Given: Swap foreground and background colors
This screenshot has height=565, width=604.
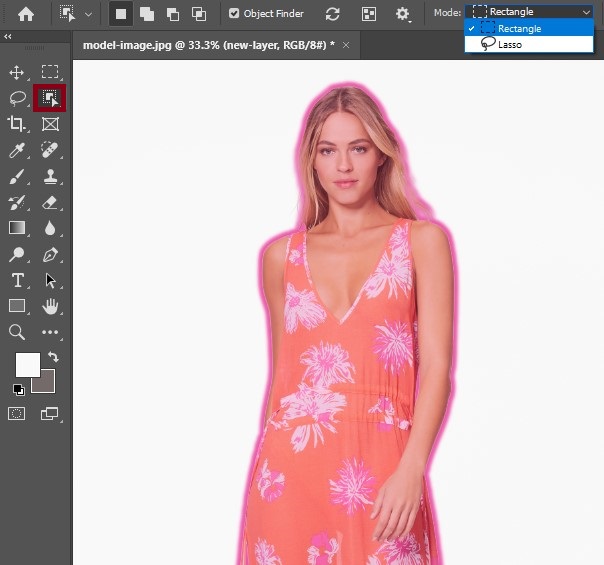Looking at the screenshot, I should (x=53, y=357).
